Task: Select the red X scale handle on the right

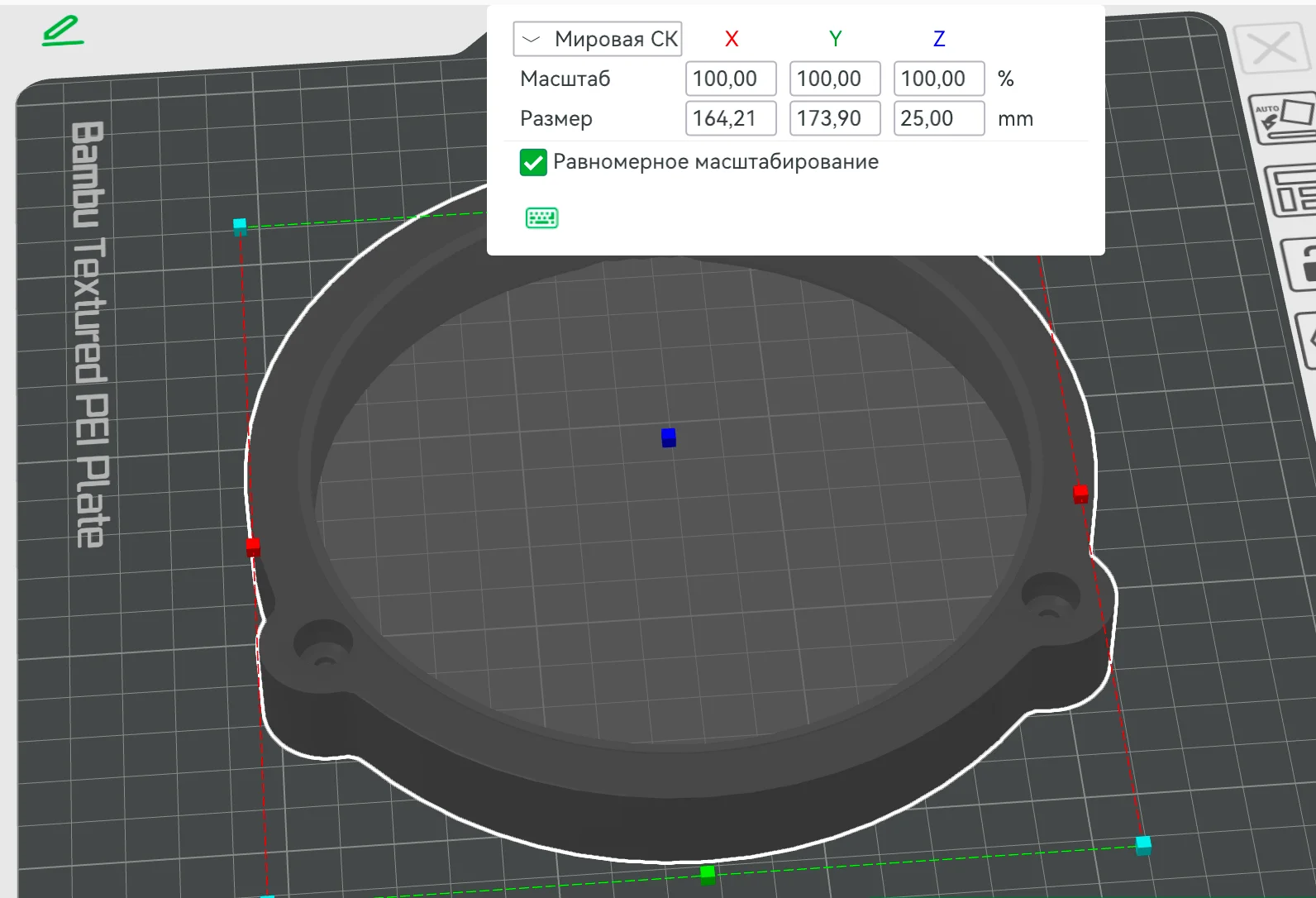Action: click(x=1080, y=494)
